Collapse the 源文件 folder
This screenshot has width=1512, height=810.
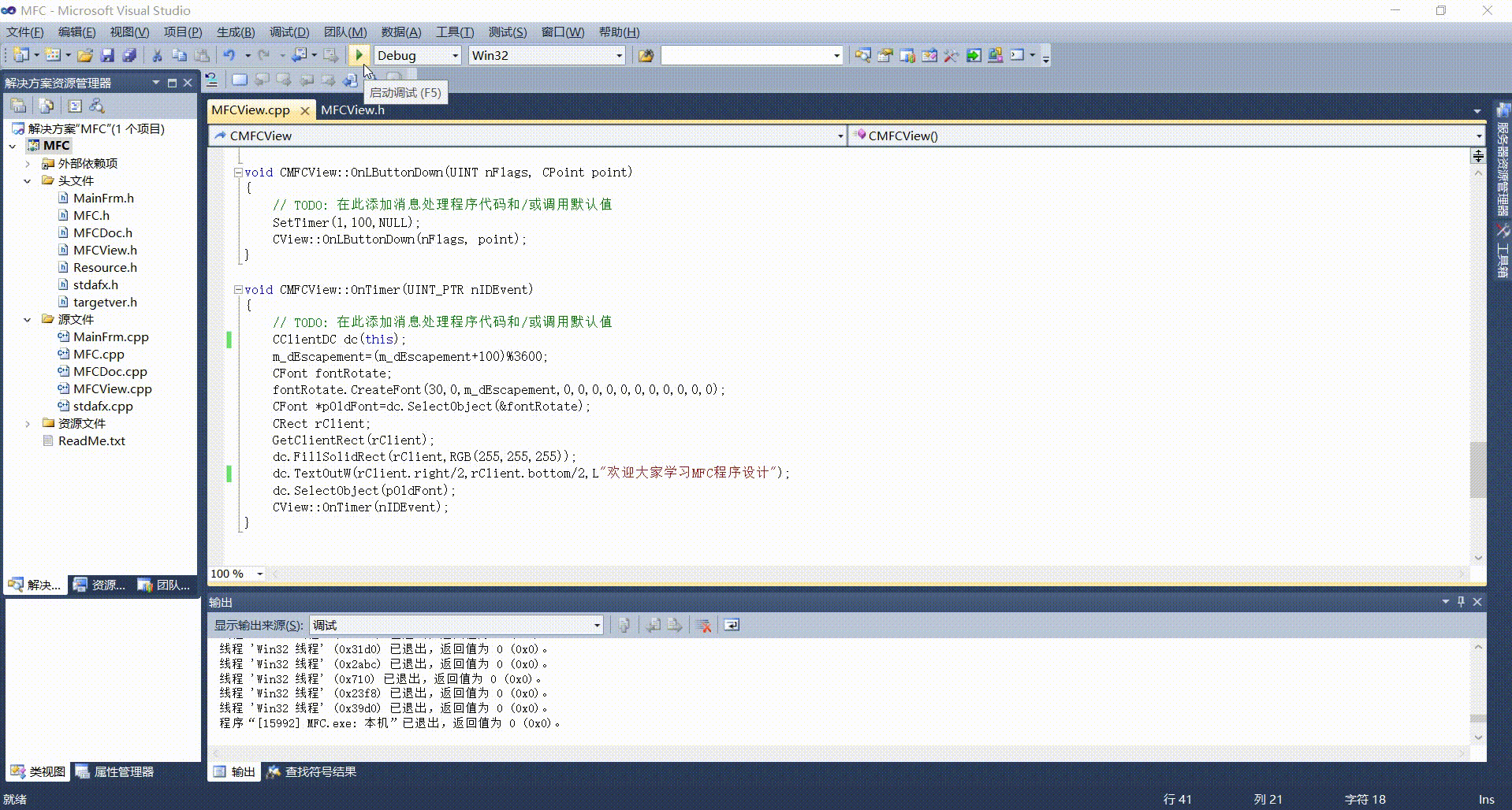click(x=28, y=319)
